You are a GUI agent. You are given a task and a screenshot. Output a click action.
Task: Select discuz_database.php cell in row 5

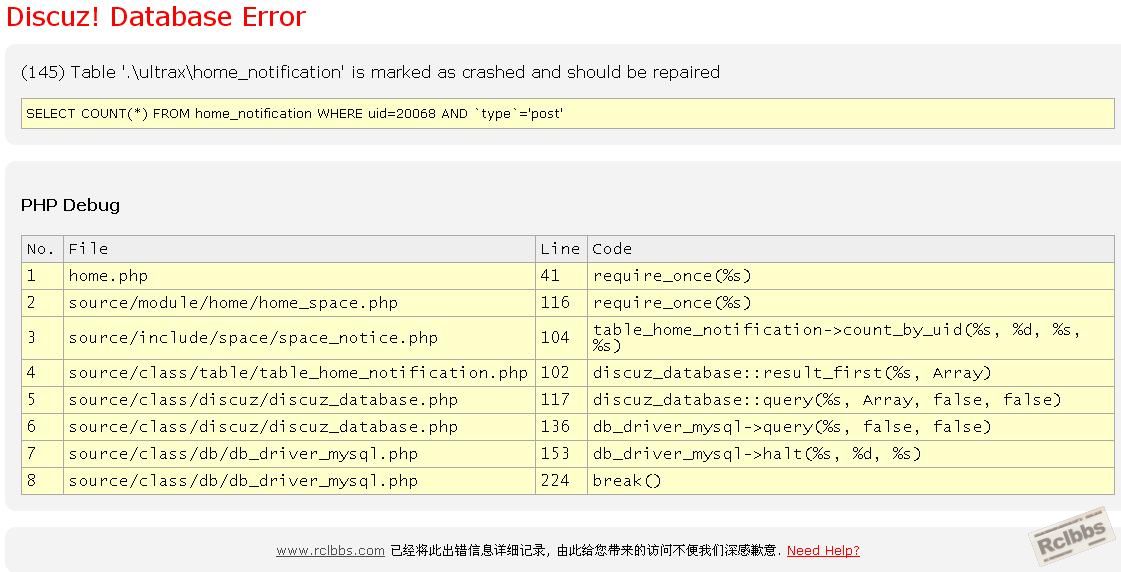(x=299, y=400)
